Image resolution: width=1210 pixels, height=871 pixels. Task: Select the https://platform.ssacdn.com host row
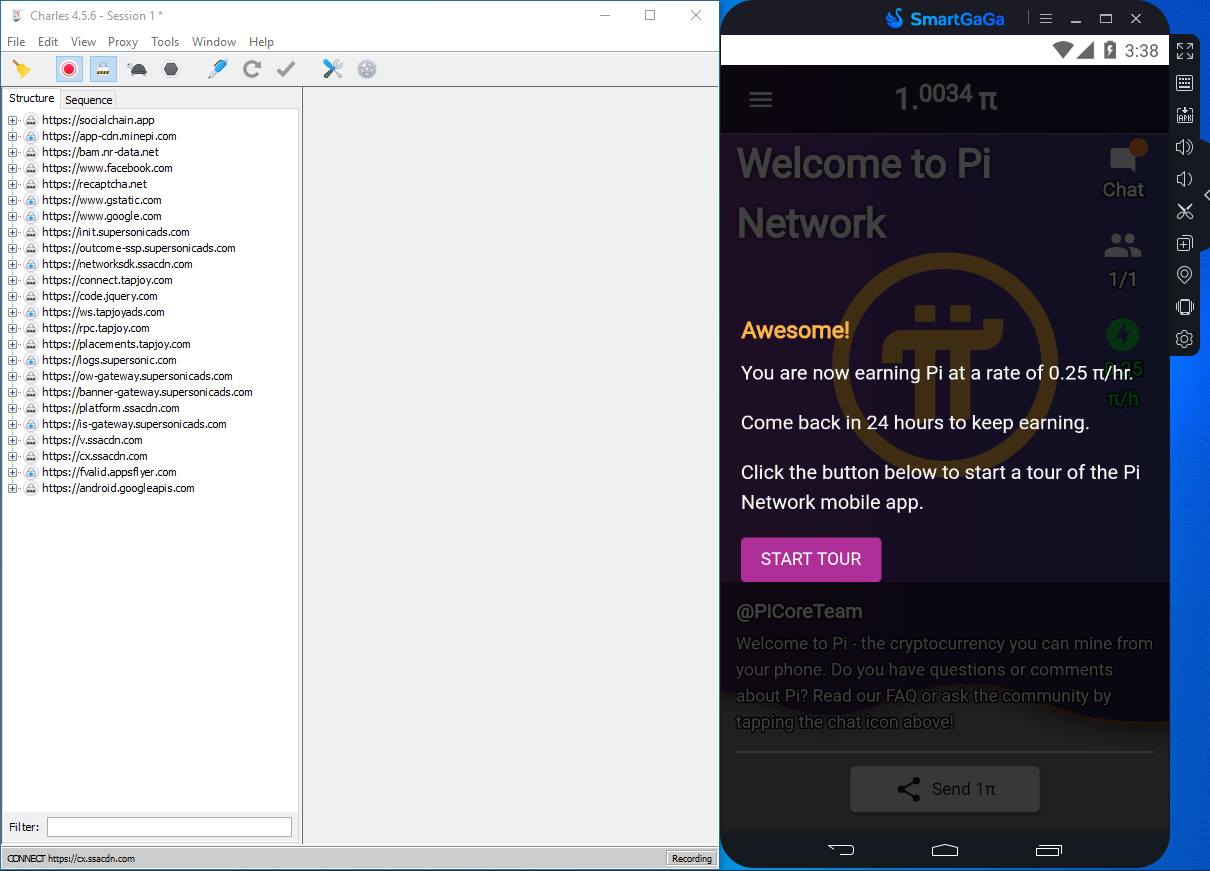pyautogui.click(x=111, y=408)
